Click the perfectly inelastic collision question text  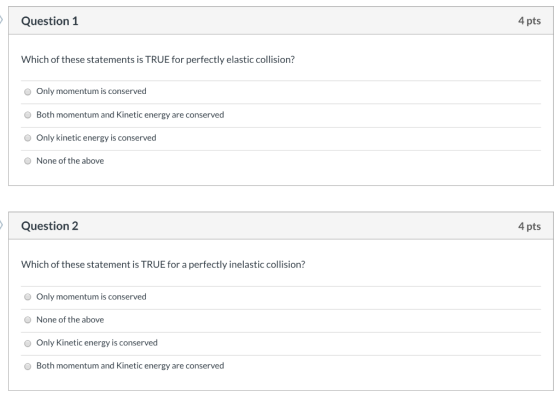pos(163,265)
